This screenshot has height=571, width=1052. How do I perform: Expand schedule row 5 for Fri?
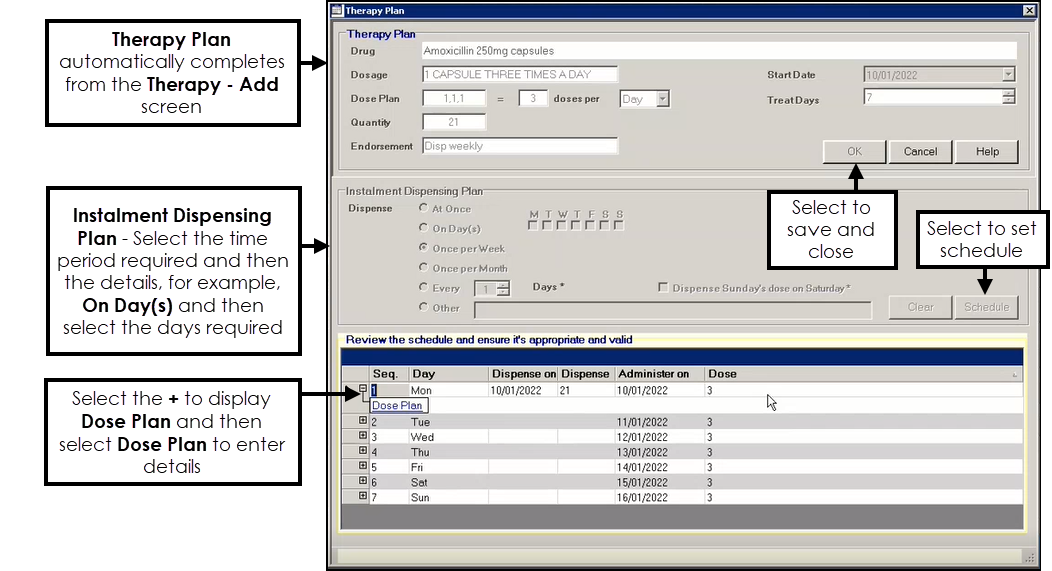click(363, 467)
